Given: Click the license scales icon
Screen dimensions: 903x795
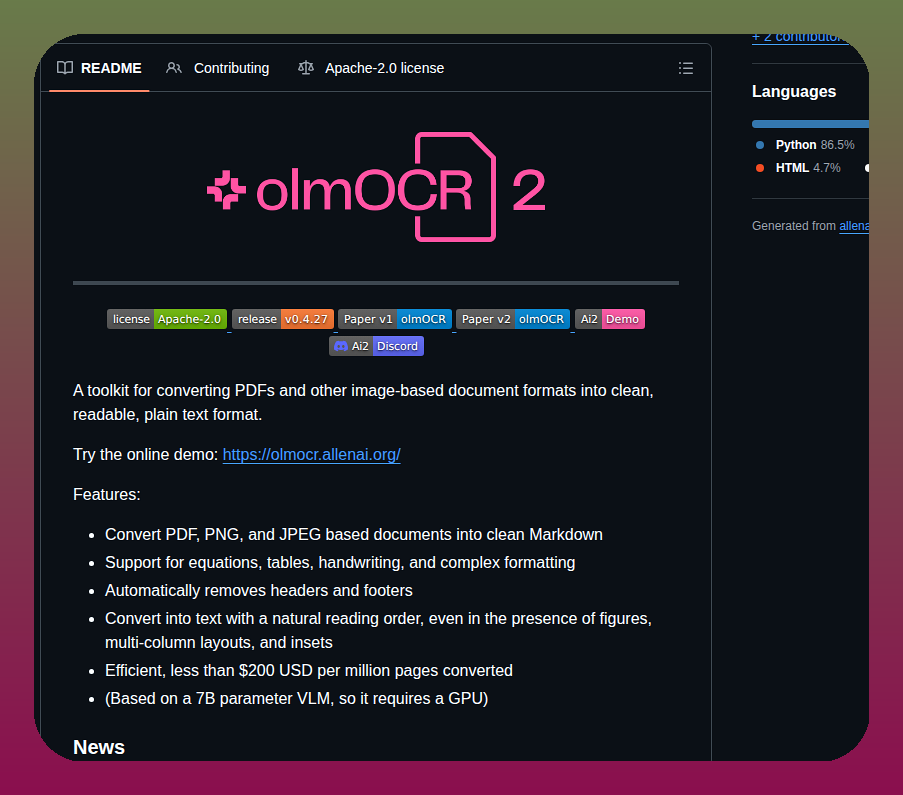Looking at the screenshot, I should click(x=306, y=68).
